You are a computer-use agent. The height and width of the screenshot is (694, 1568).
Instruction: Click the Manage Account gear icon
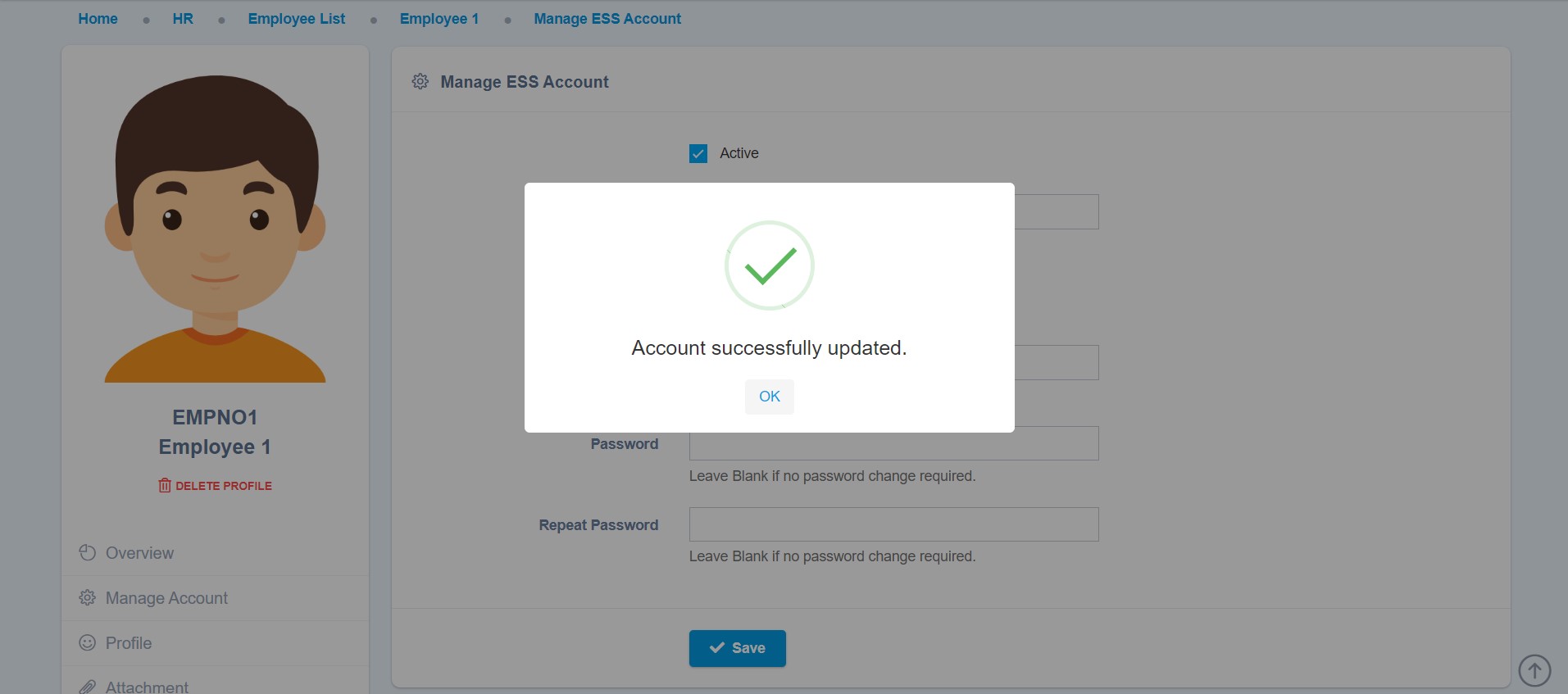click(88, 598)
